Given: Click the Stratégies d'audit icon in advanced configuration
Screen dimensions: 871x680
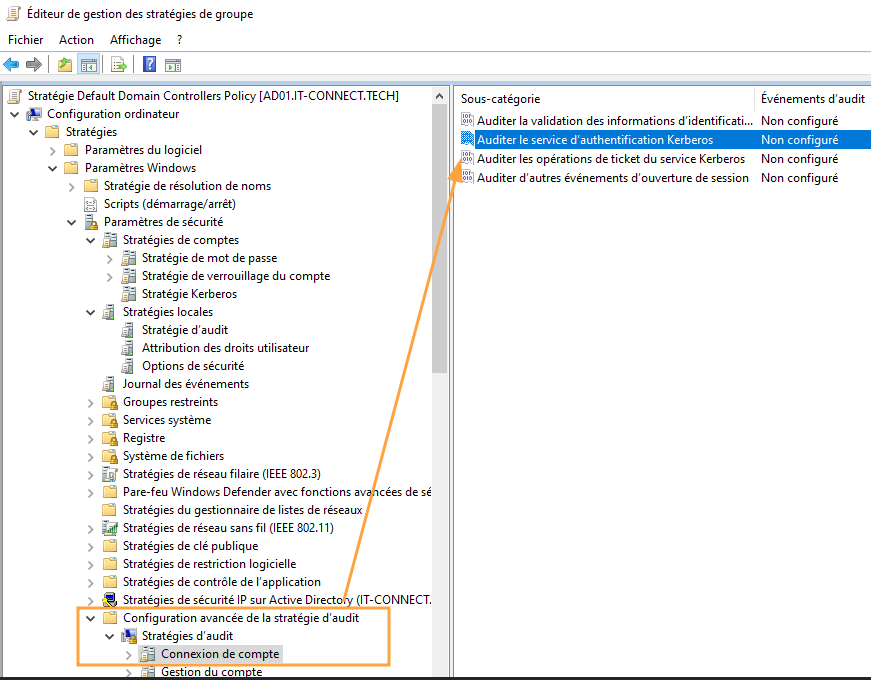Looking at the screenshot, I should (129, 636).
